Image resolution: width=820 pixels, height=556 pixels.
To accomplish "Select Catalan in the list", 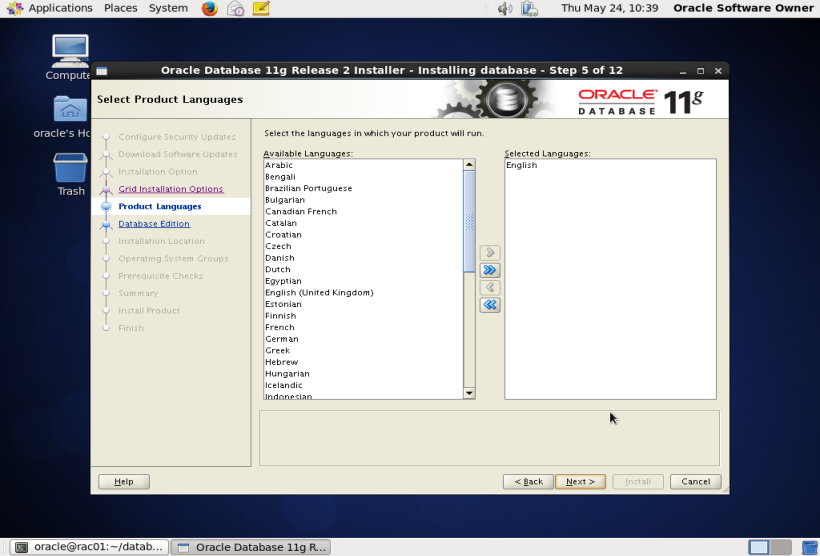I will pyautogui.click(x=363, y=223).
